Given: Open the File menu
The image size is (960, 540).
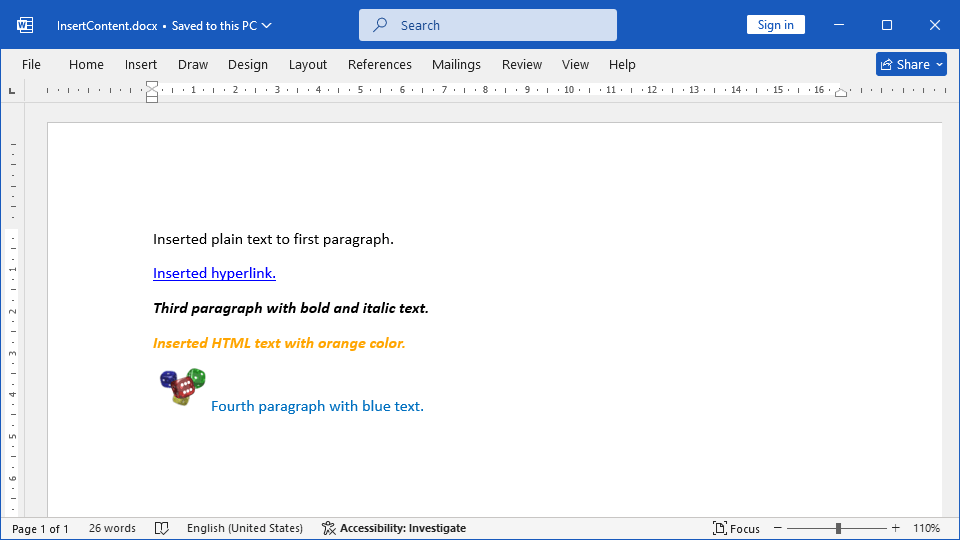Looking at the screenshot, I should tap(31, 64).
